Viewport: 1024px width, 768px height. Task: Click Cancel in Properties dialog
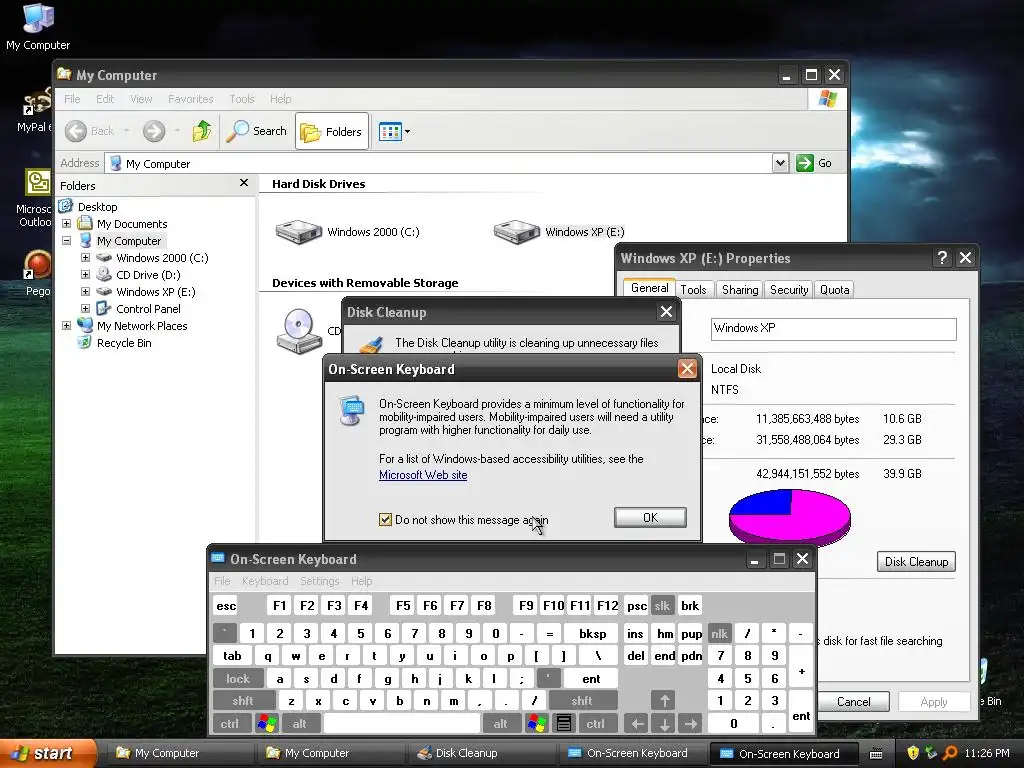853,701
